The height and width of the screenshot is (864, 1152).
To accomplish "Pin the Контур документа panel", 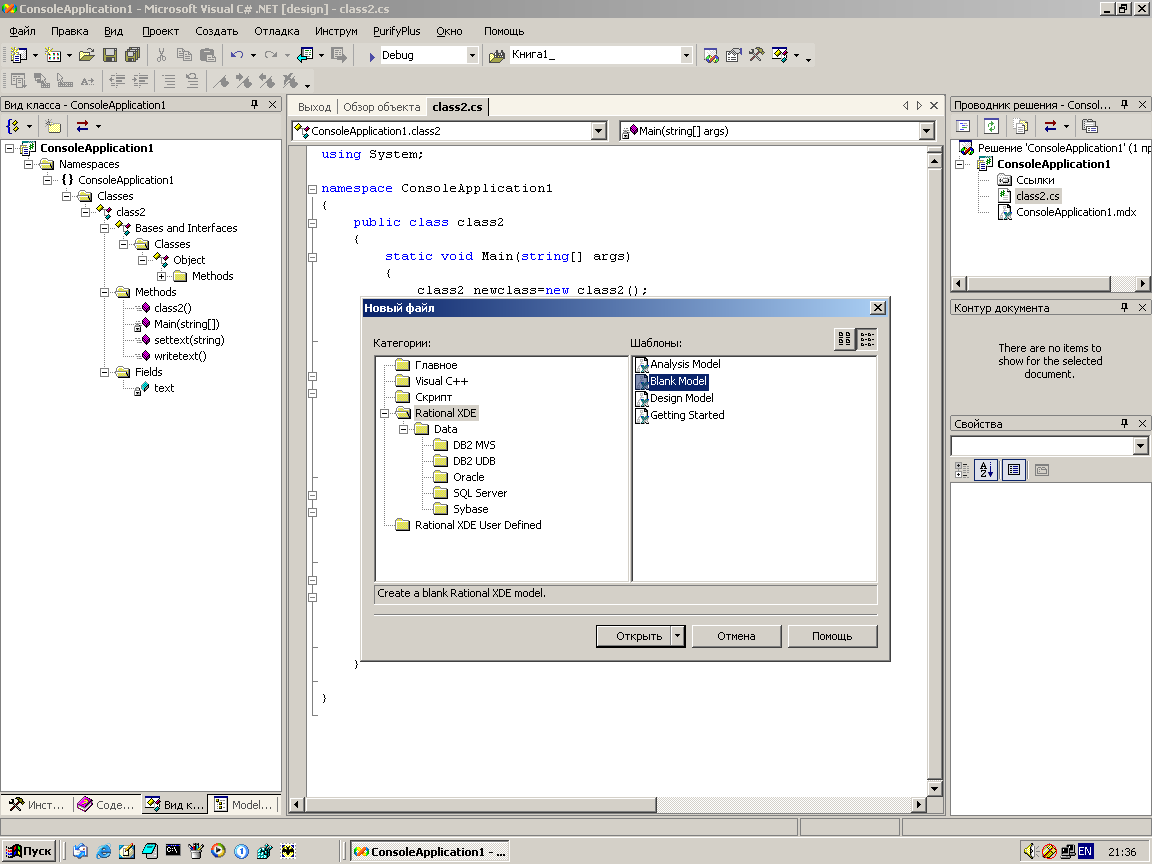I will tap(1123, 308).
